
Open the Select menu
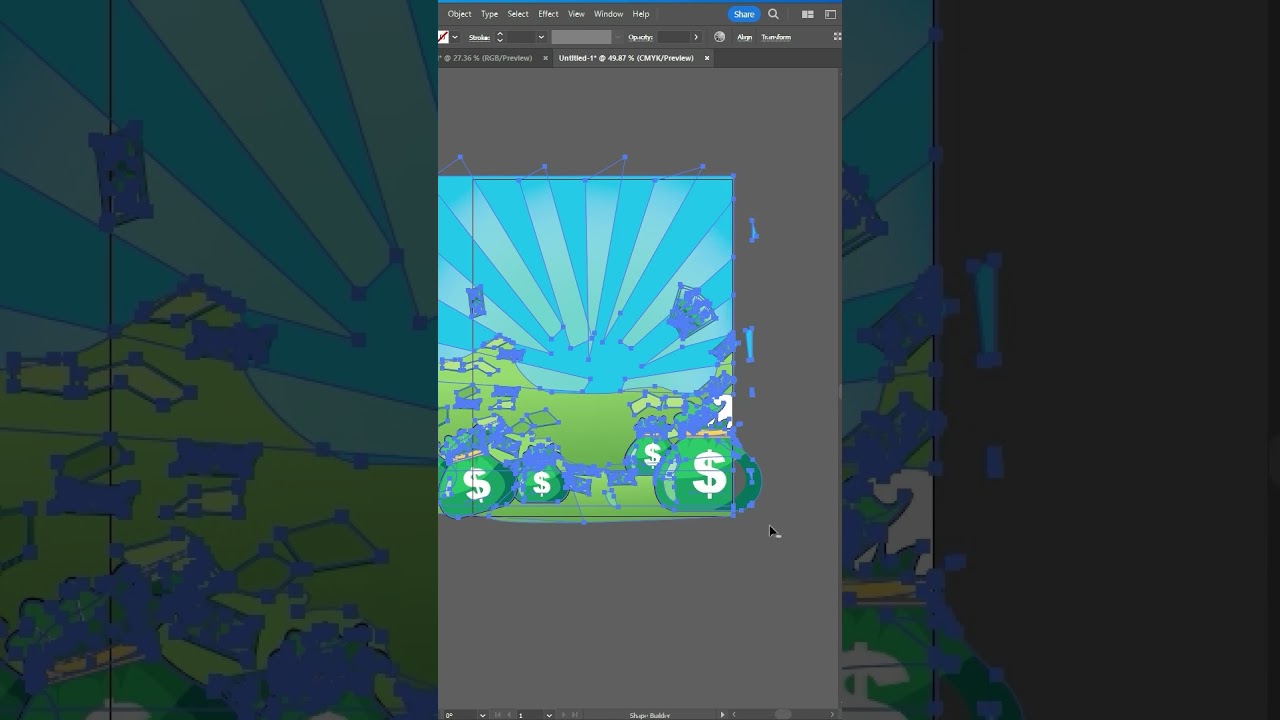(x=517, y=14)
